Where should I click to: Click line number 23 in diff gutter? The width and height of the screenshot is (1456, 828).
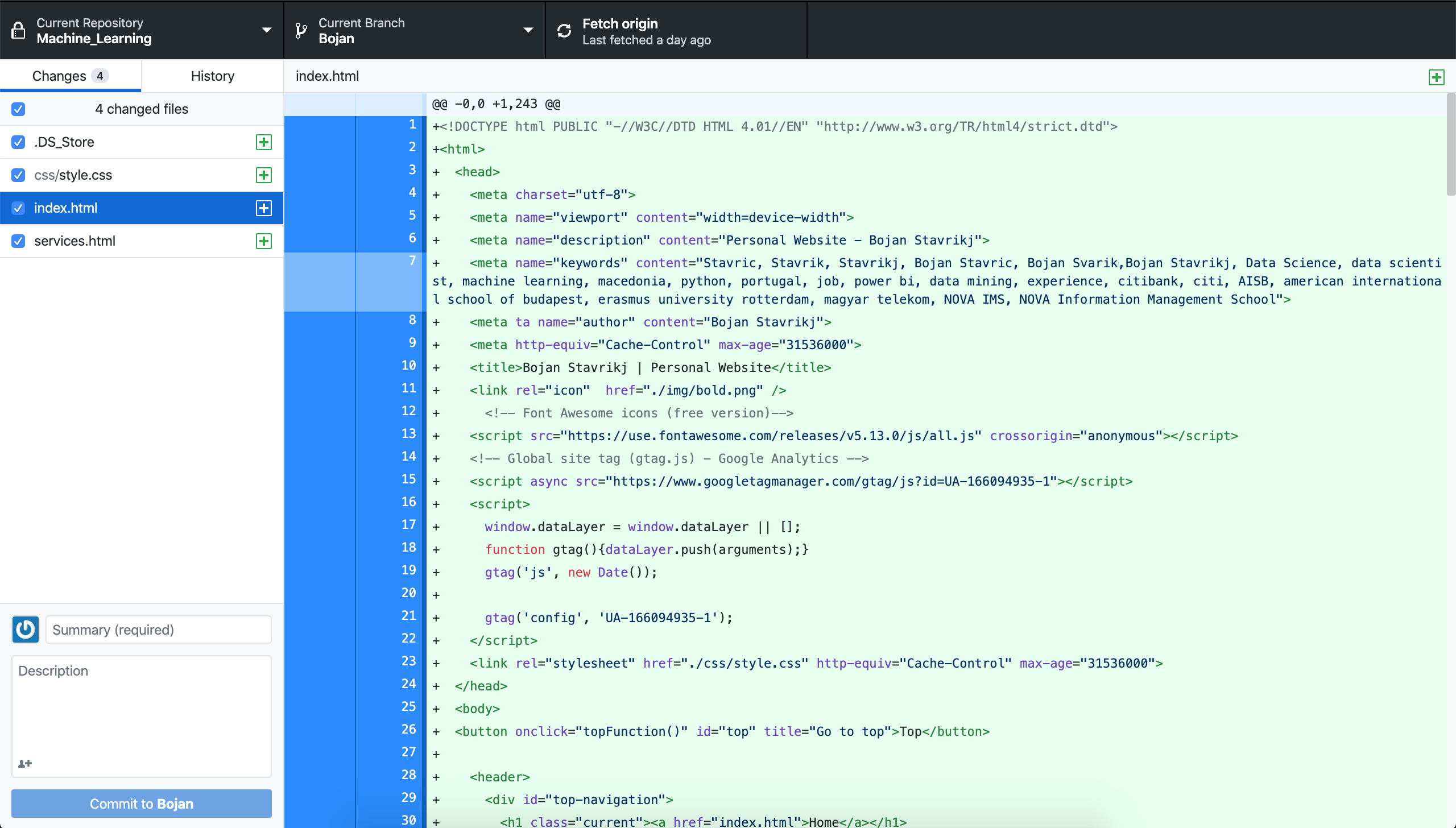tap(409, 661)
